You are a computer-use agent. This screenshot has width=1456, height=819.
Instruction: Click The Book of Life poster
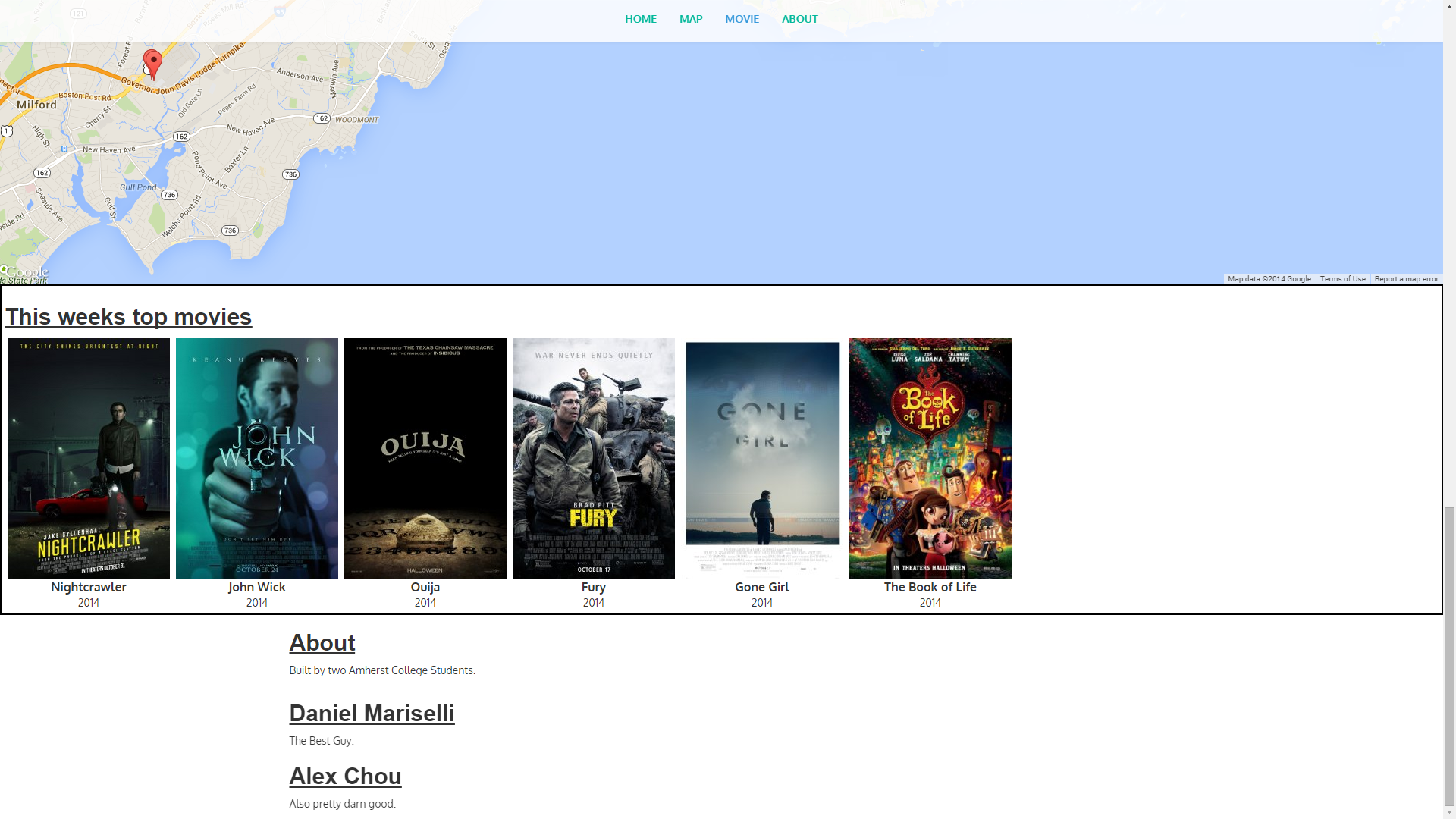930,458
